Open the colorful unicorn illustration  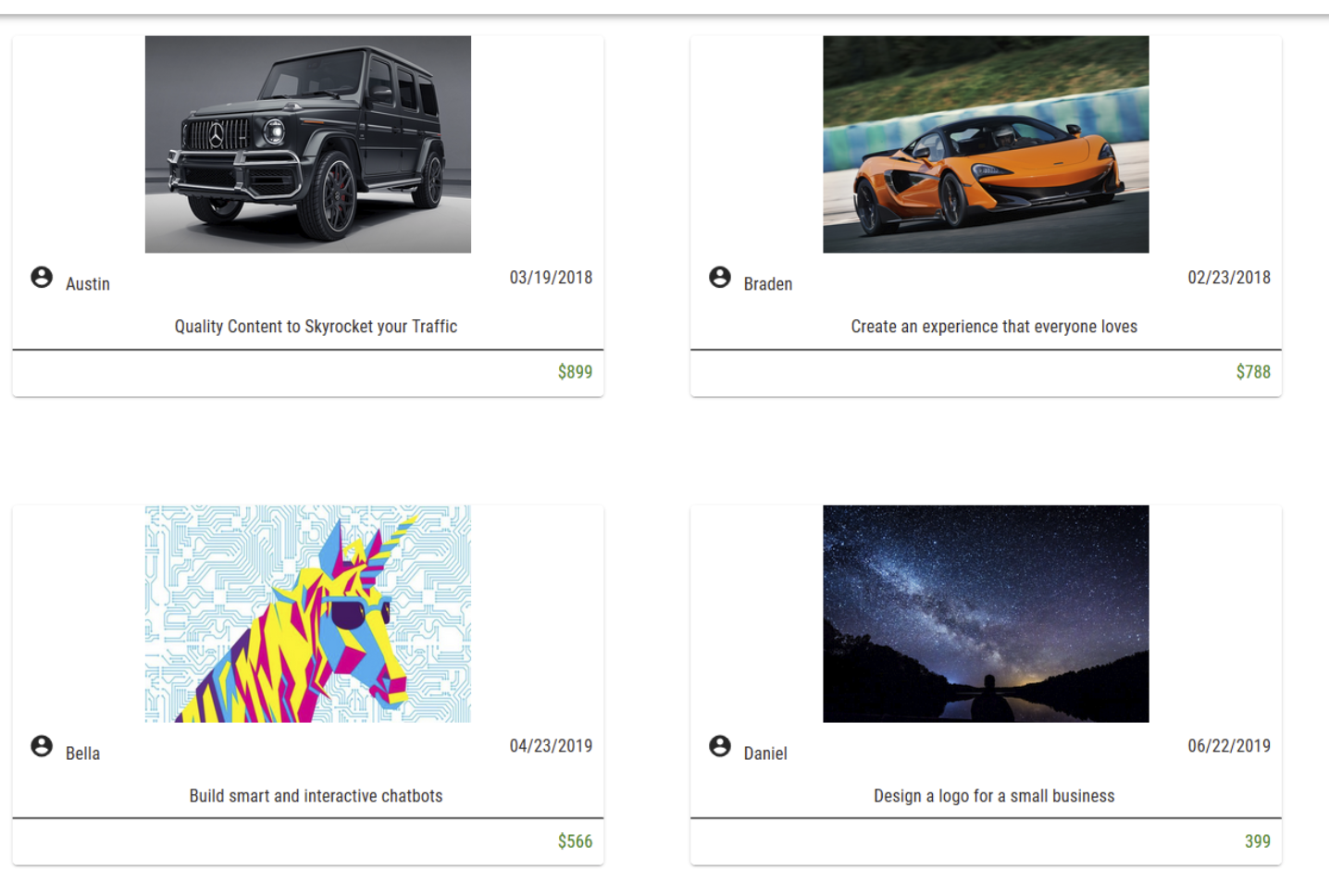click(308, 614)
